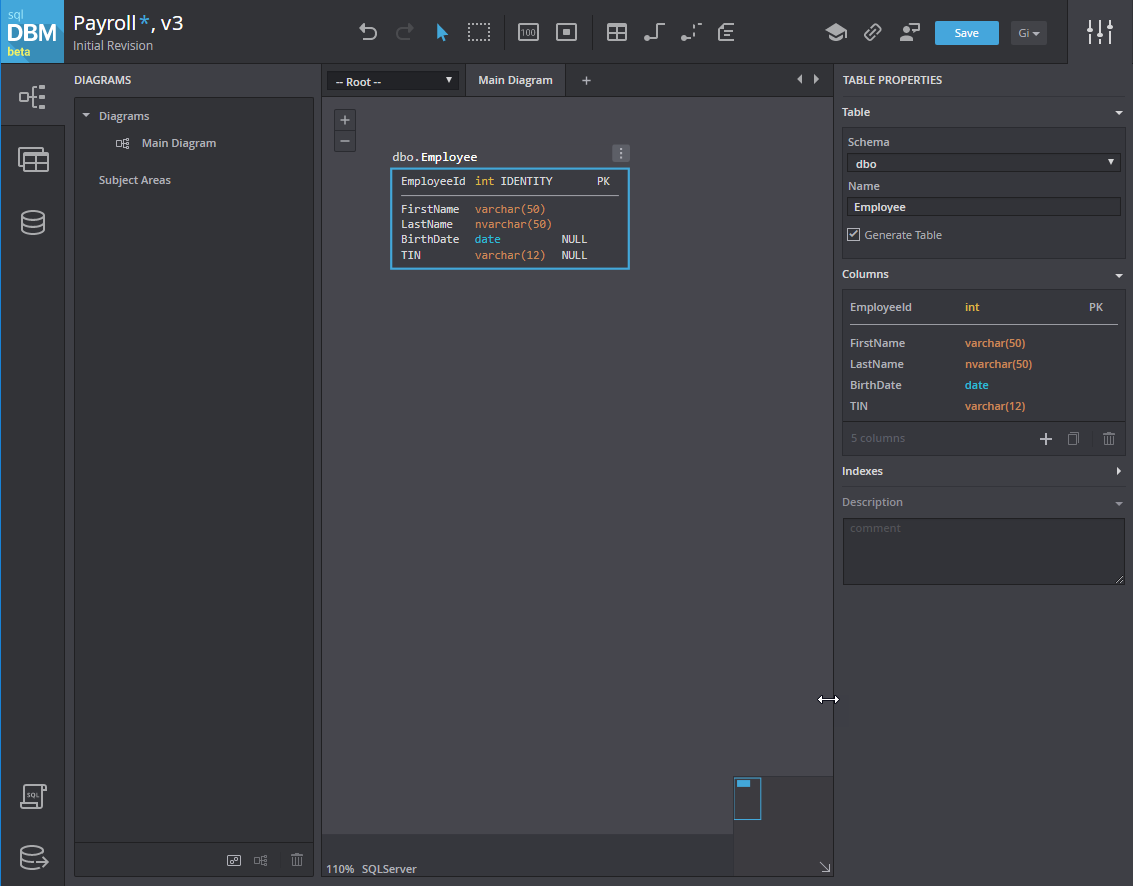Open the forward engineering icon at sidebar bottom
The height and width of the screenshot is (886, 1133).
click(33, 858)
